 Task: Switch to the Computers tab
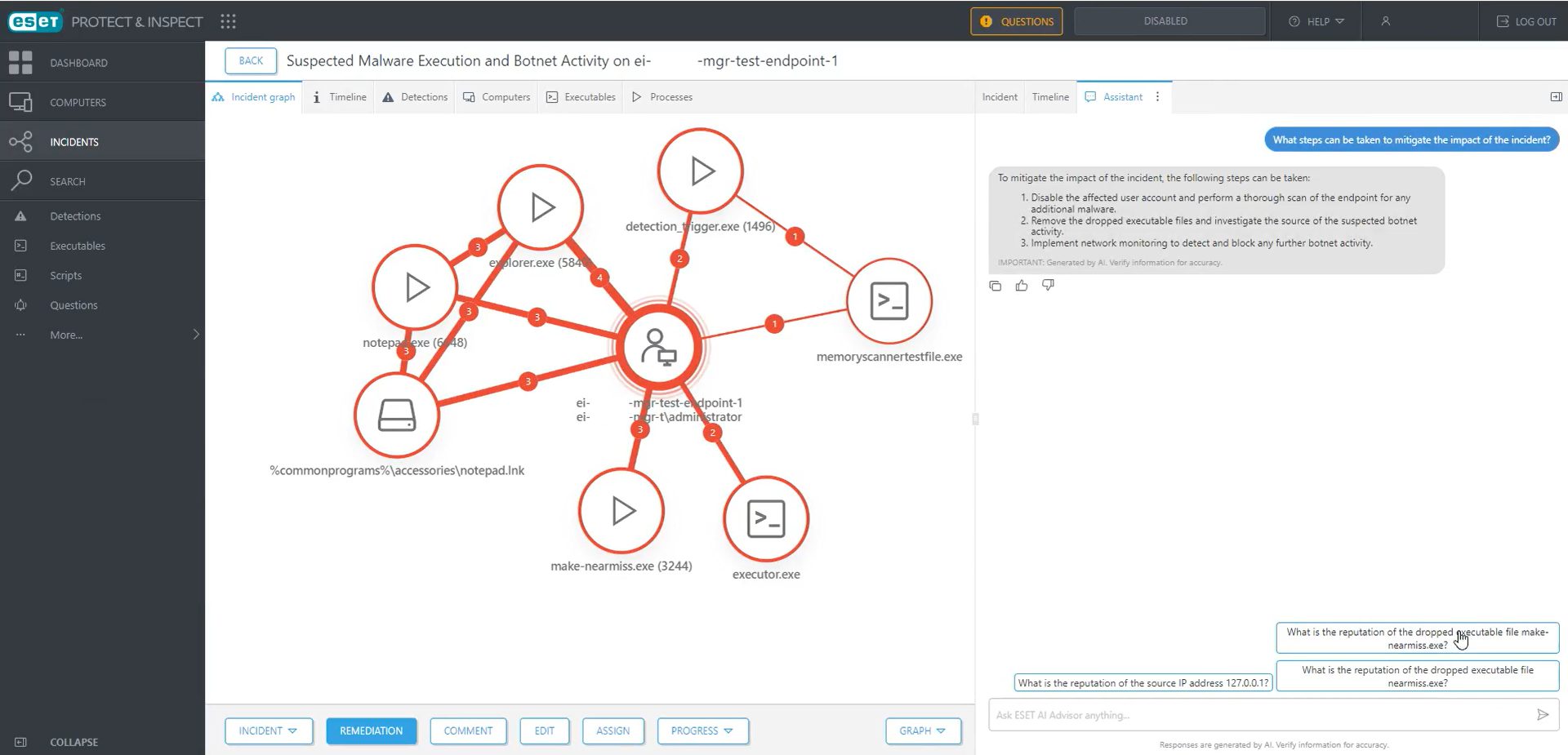coord(497,96)
